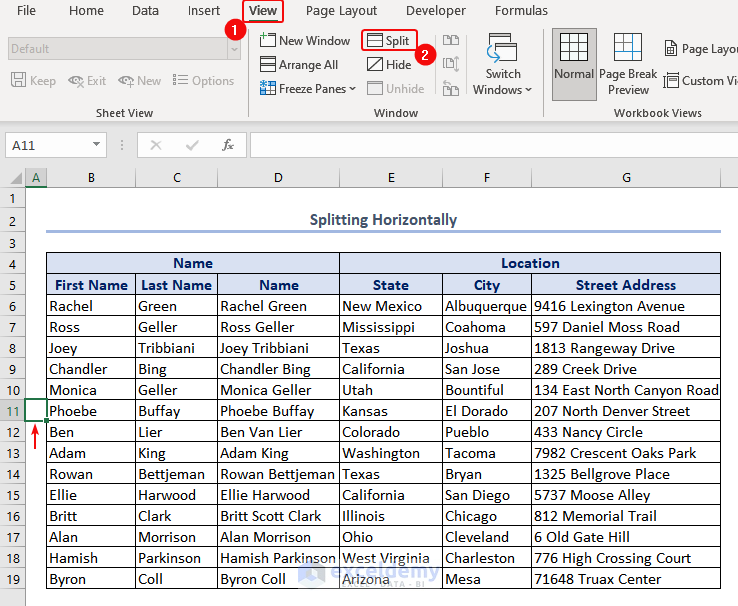Select the cell '289 Creek Drive'
The image size is (738, 606).
626,369
